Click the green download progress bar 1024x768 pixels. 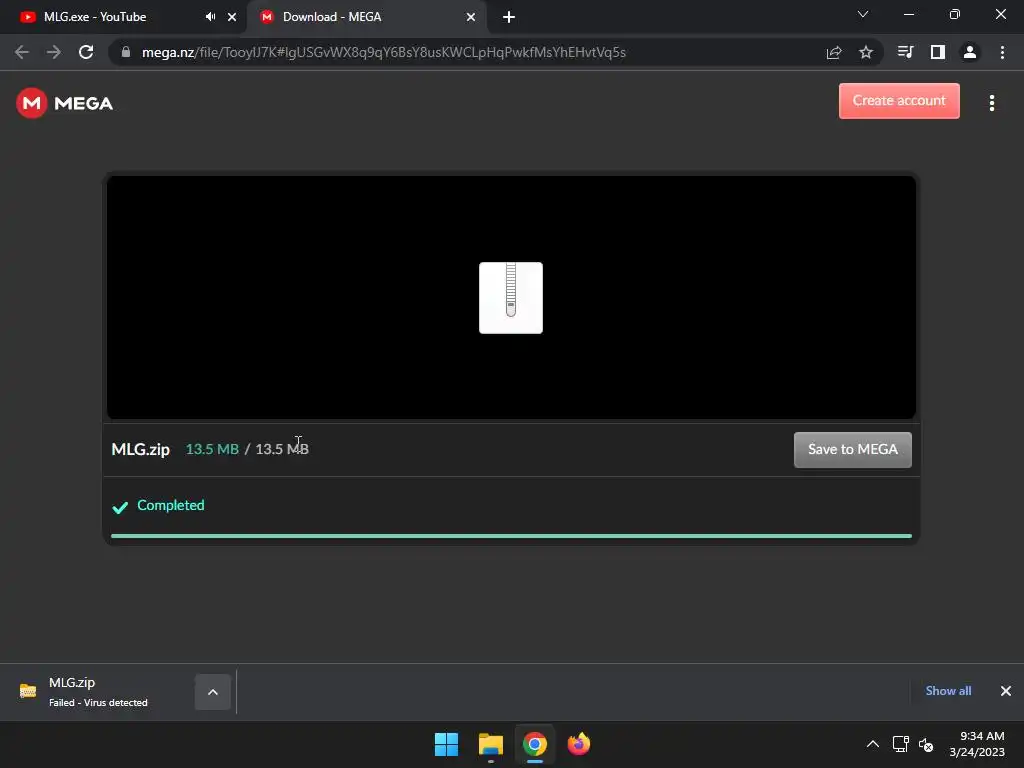point(511,536)
